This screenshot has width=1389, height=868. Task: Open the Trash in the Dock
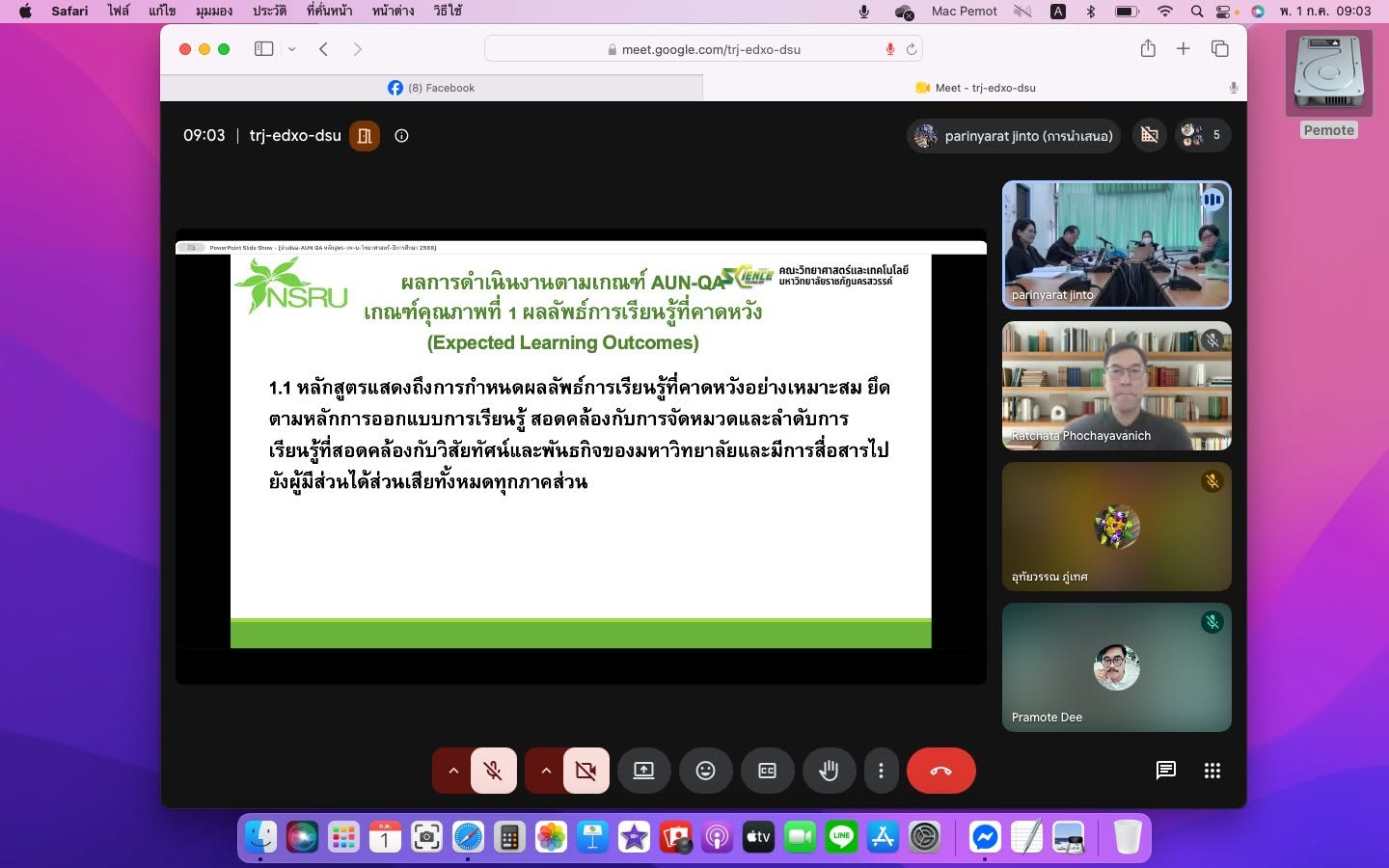1127,836
